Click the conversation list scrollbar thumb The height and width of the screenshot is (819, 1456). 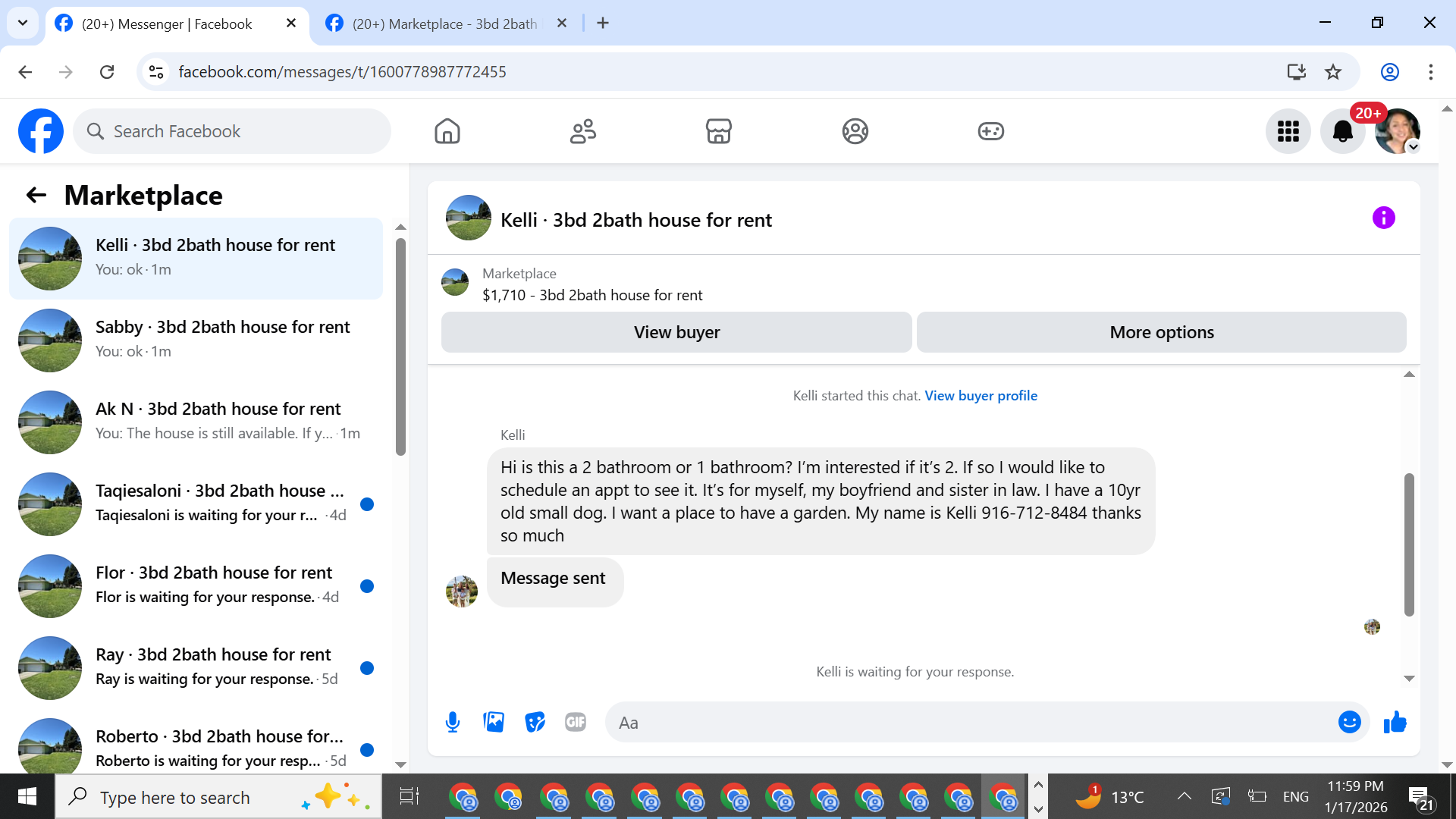(x=400, y=347)
